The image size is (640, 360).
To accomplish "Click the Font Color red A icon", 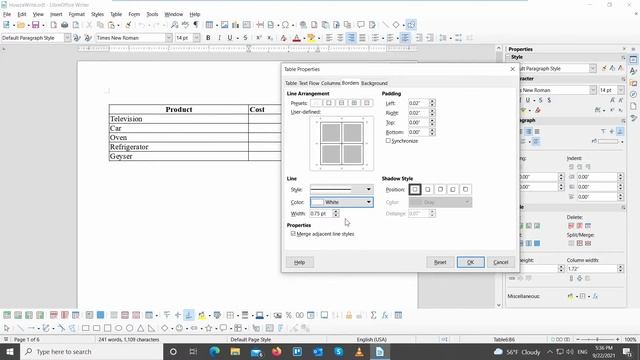I will tap(297, 38).
